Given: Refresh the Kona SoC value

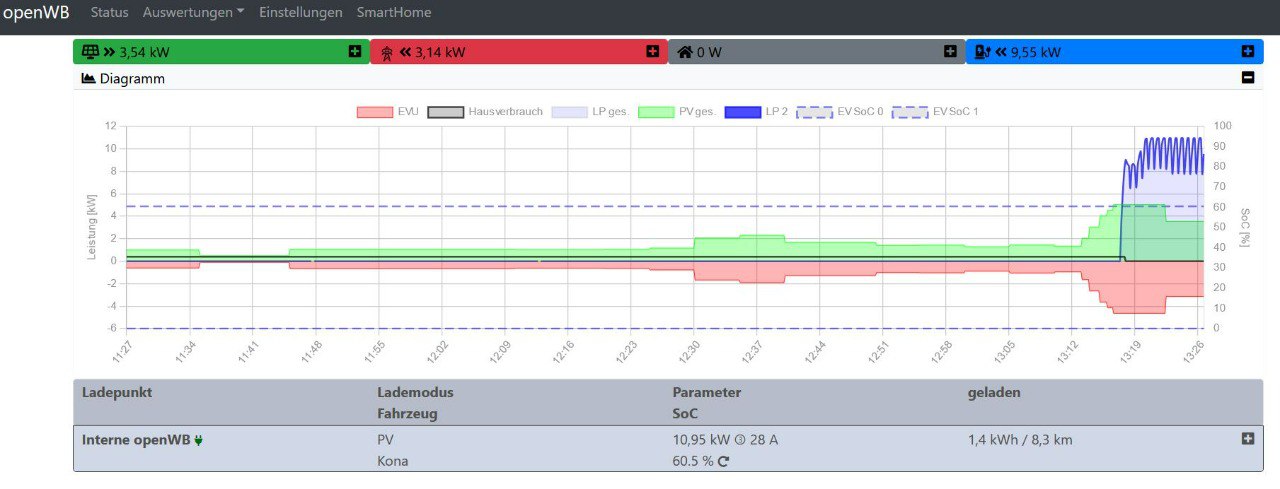Looking at the screenshot, I should point(723,462).
